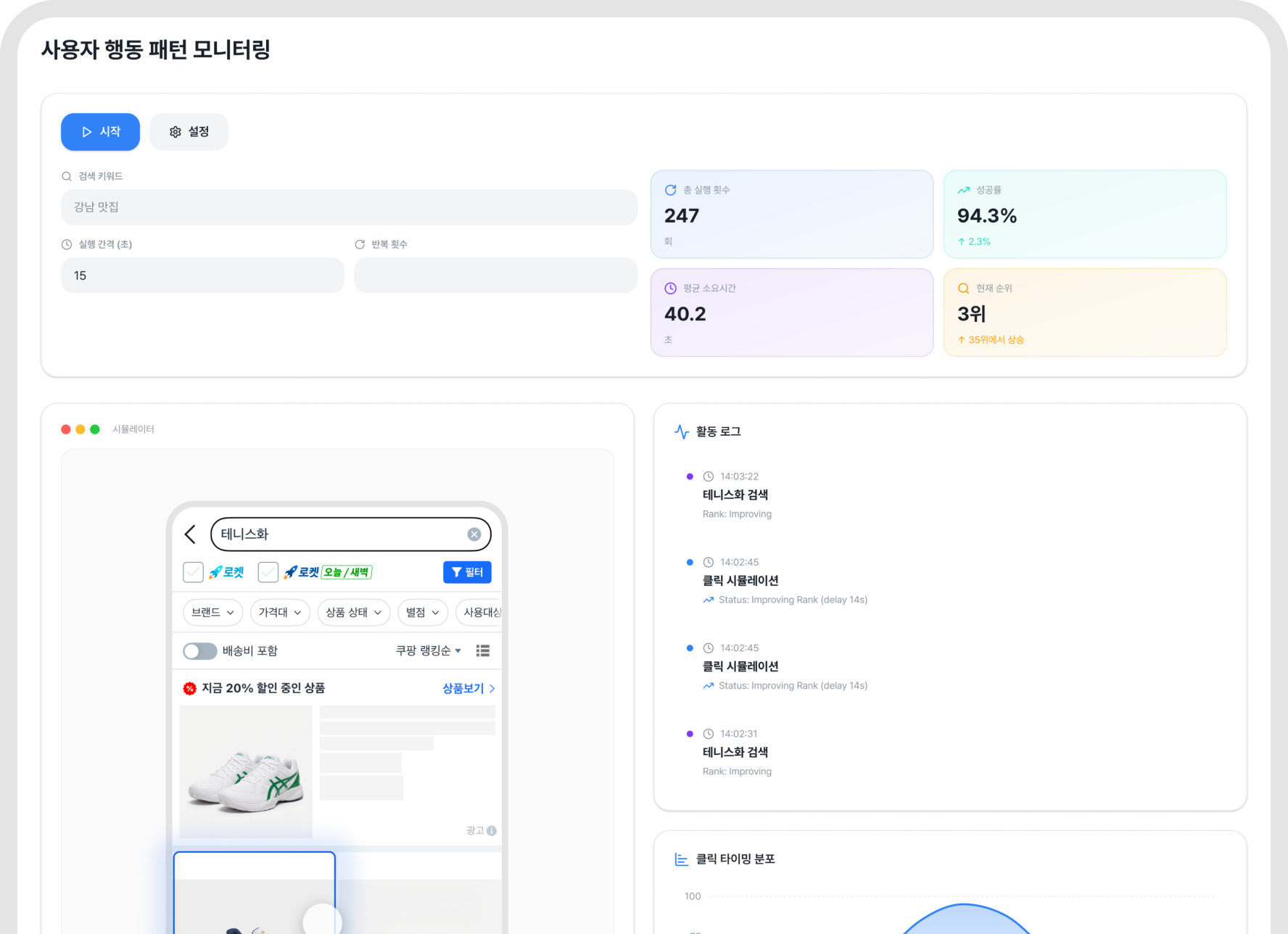Open the 설정 settings button
The width and height of the screenshot is (1288, 934).
pos(189,132)
